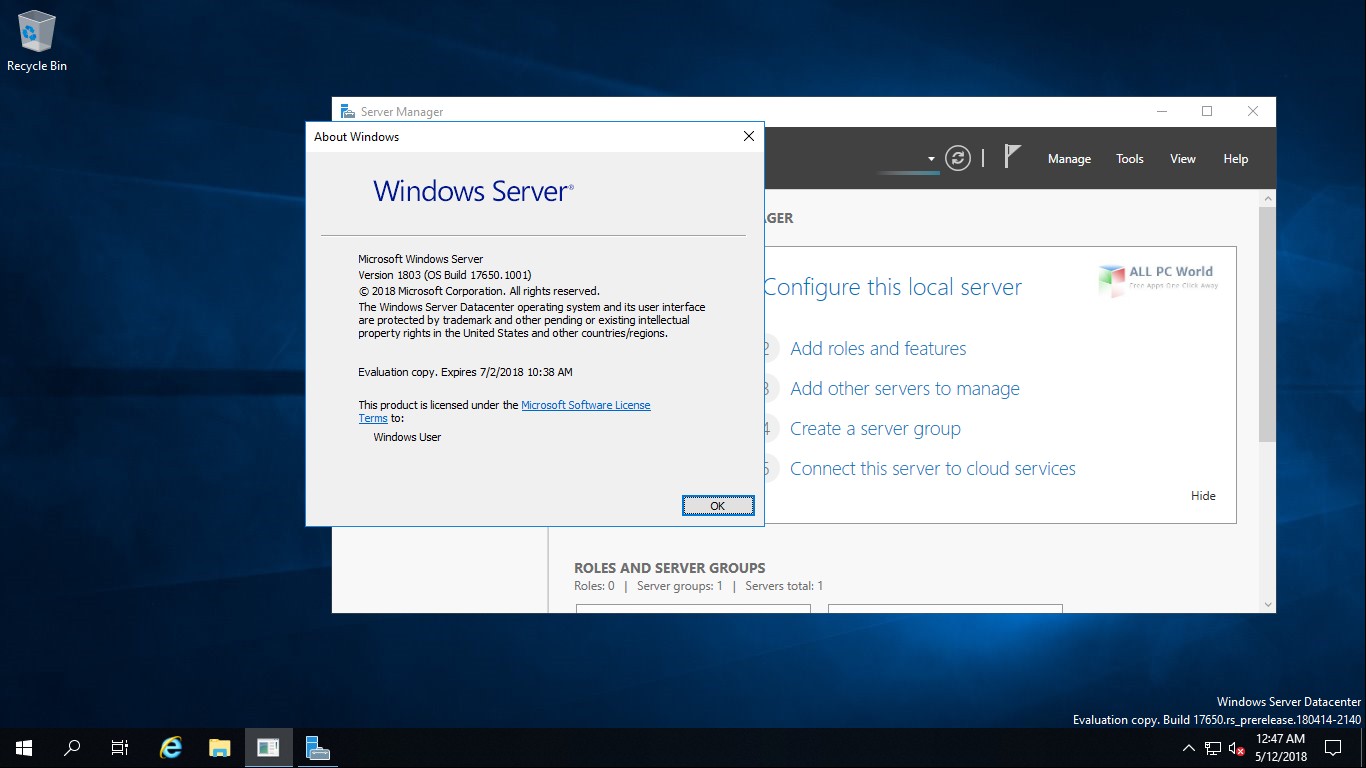Viewport: 1366px width, 768px height.
Task: Open the Tools menu
Action: point(1130,159)
